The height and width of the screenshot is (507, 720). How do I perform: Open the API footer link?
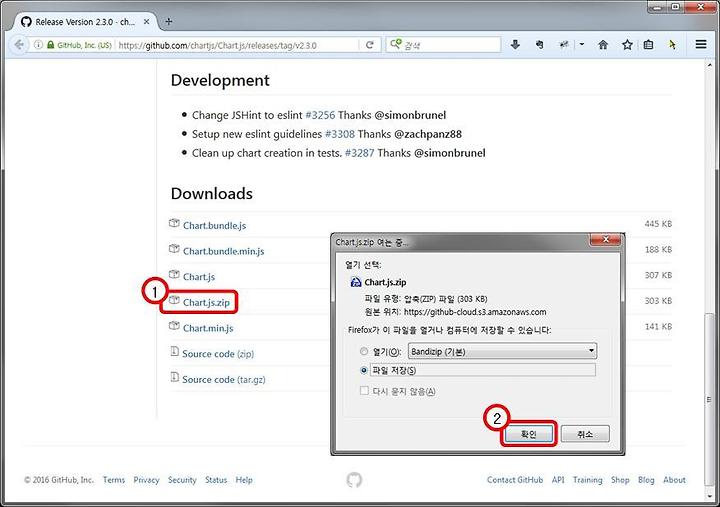[558, 480]
